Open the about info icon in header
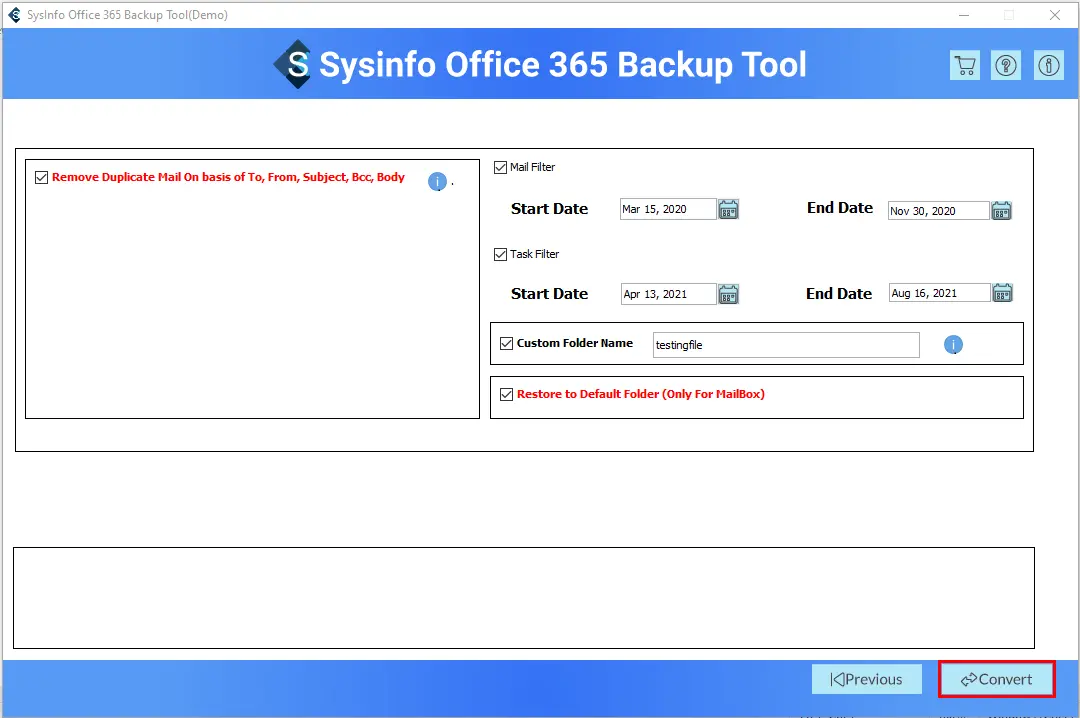Viewport: 1080px width, 718px height. click(x=1048, y=65)
